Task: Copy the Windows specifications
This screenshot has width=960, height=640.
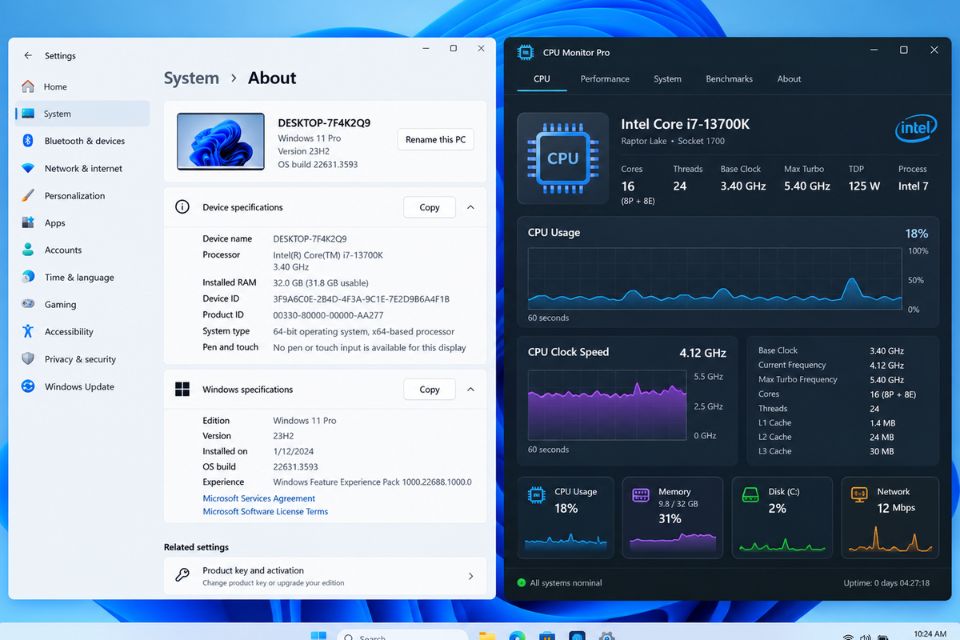Action: [x=429, y=390]
